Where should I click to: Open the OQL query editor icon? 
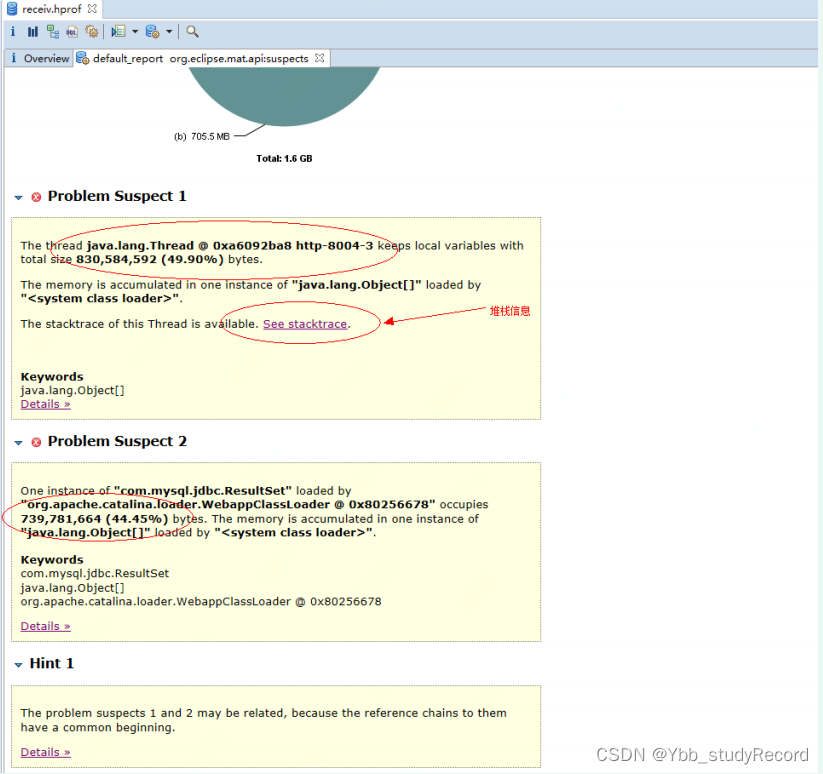pos(72,31)
